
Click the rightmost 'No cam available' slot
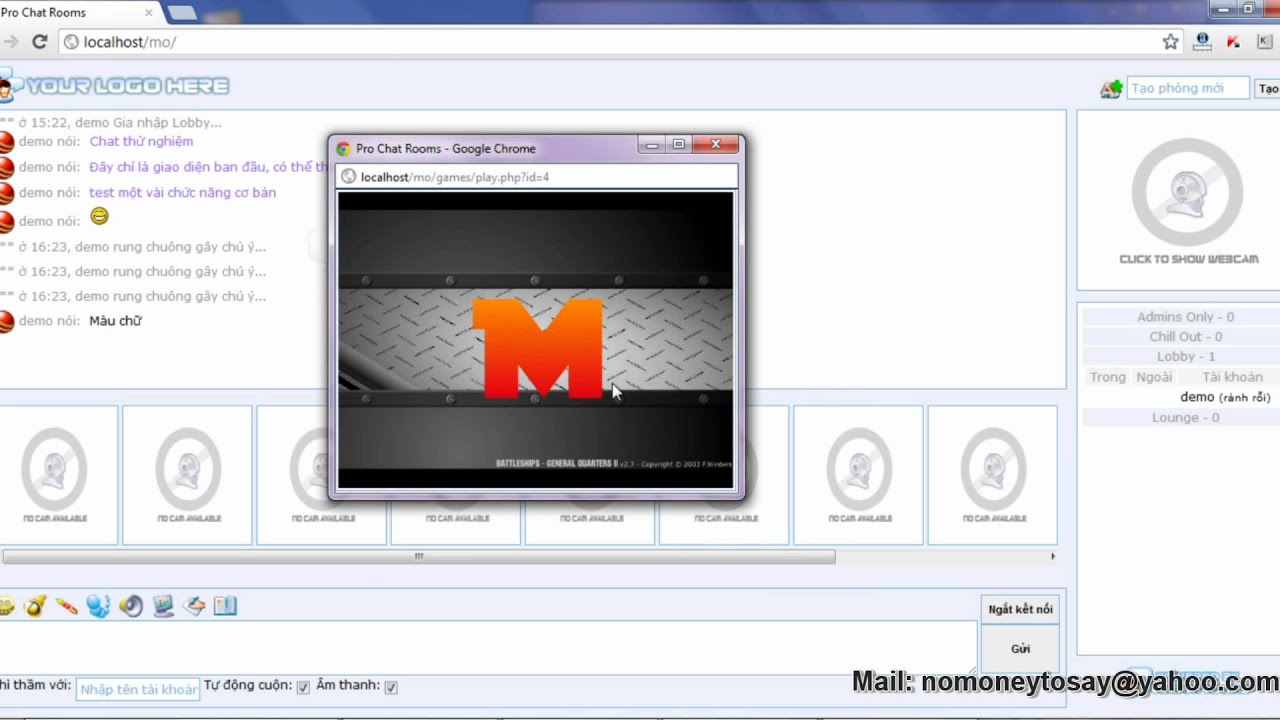point(993,475)
